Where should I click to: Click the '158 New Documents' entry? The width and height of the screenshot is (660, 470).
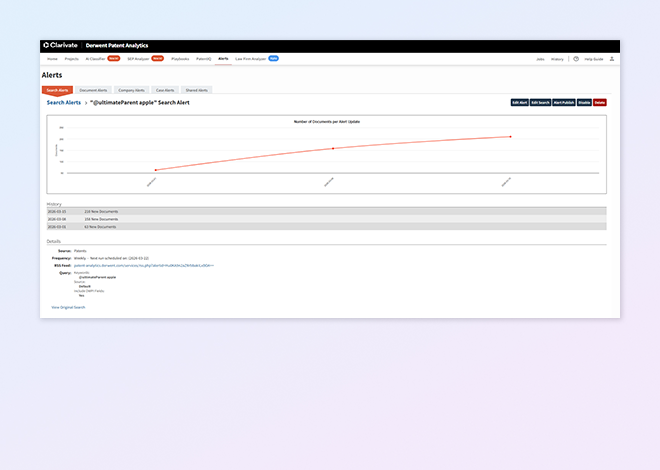(x=101, y=219)
